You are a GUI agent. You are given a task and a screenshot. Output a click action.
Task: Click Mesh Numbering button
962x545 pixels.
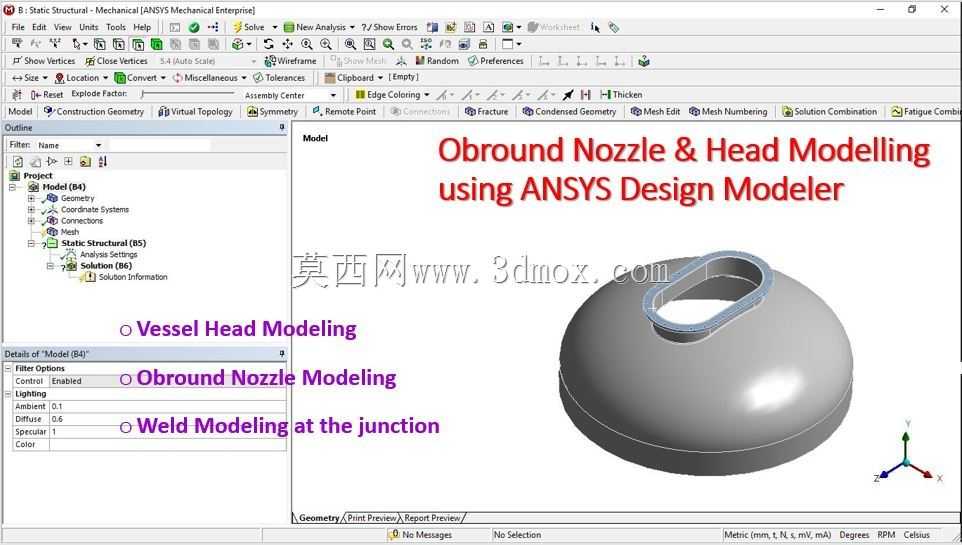728,111
